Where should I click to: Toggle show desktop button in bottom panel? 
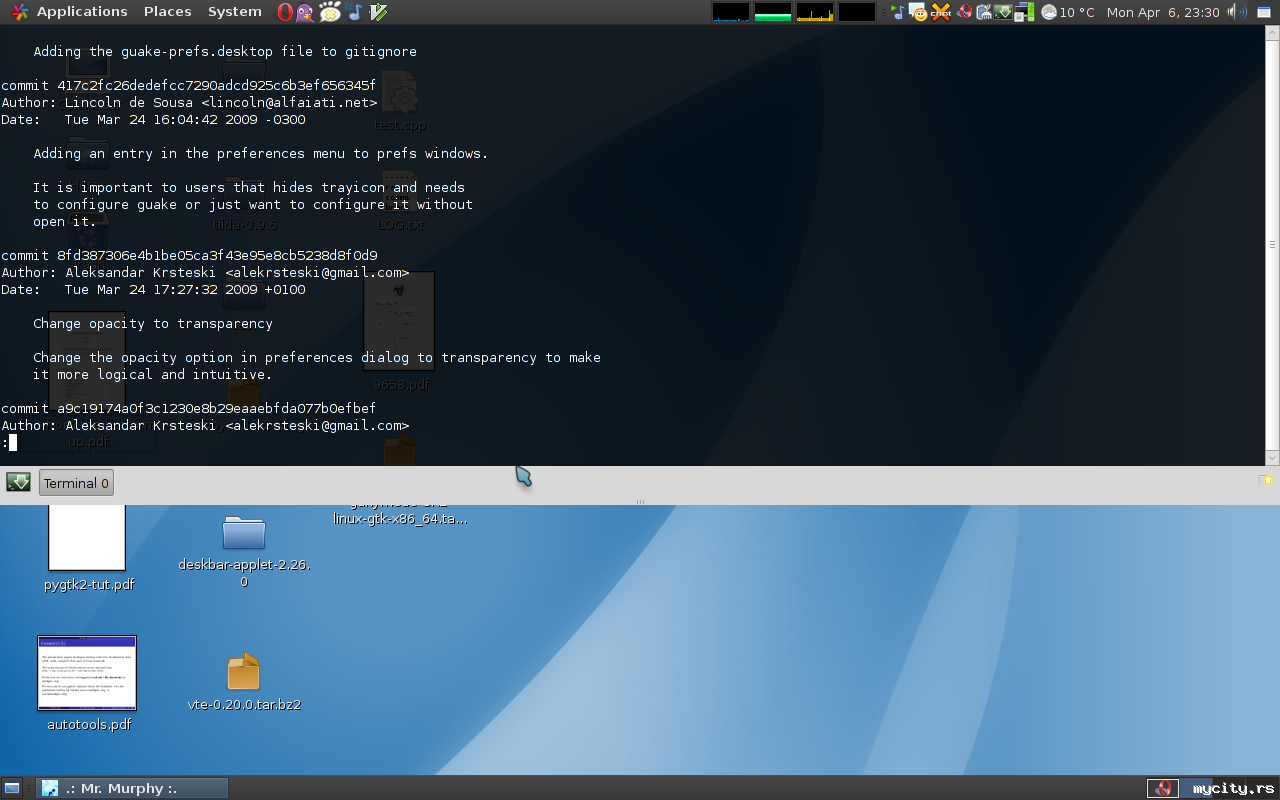coord(12,788)
